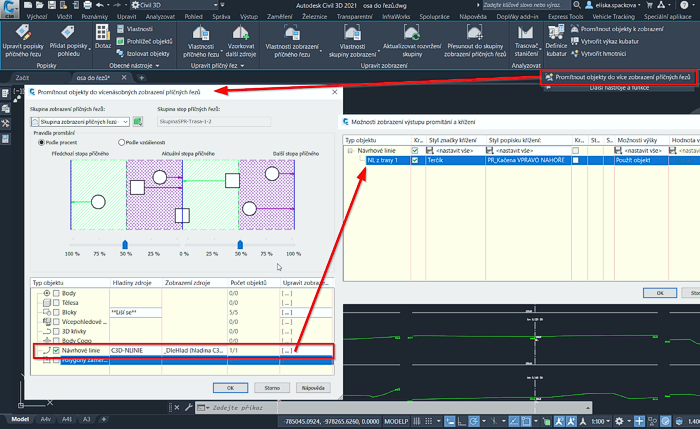Click the [...] edit button in Návrhové linie row
Image resolution: width=700 pixels, height=429 pixels.
point(287,350)
